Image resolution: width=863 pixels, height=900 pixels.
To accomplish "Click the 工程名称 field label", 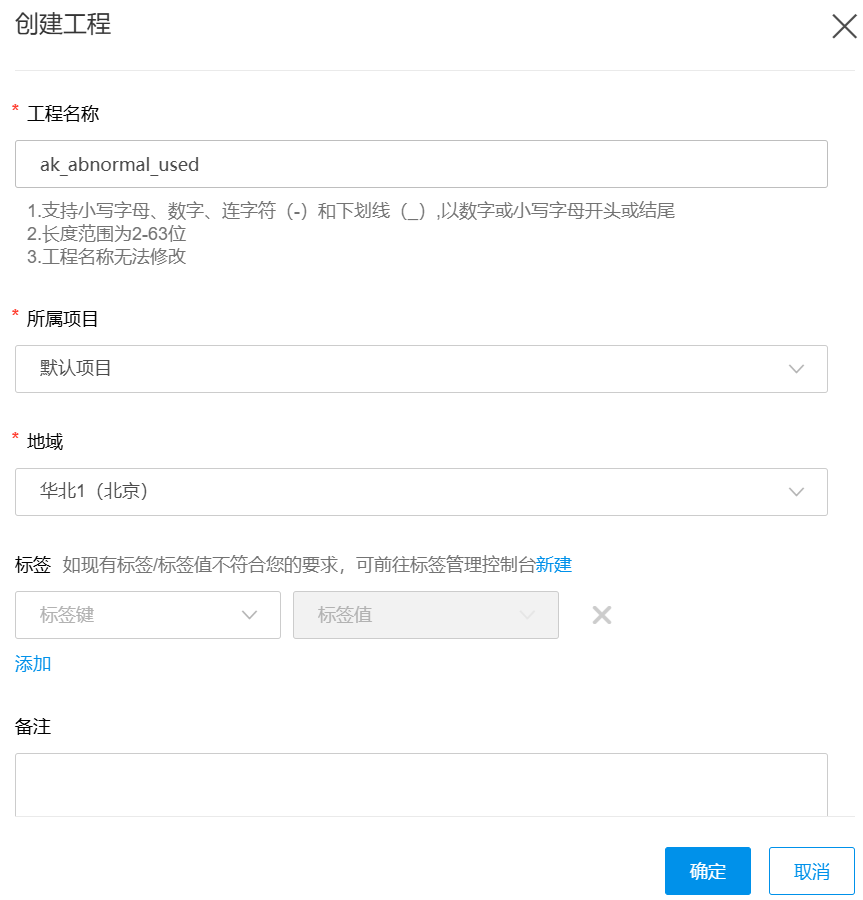I will [63, 113].
